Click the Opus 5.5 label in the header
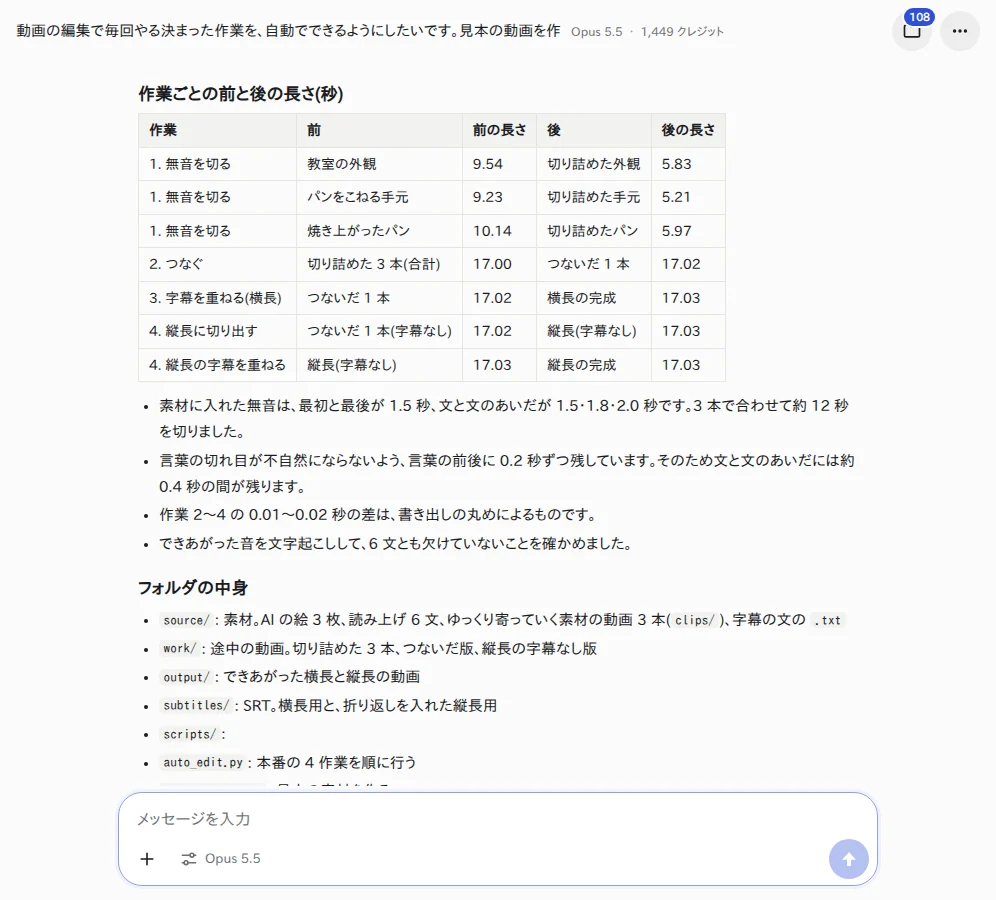The image size is (996, 900). click(596, 32)
